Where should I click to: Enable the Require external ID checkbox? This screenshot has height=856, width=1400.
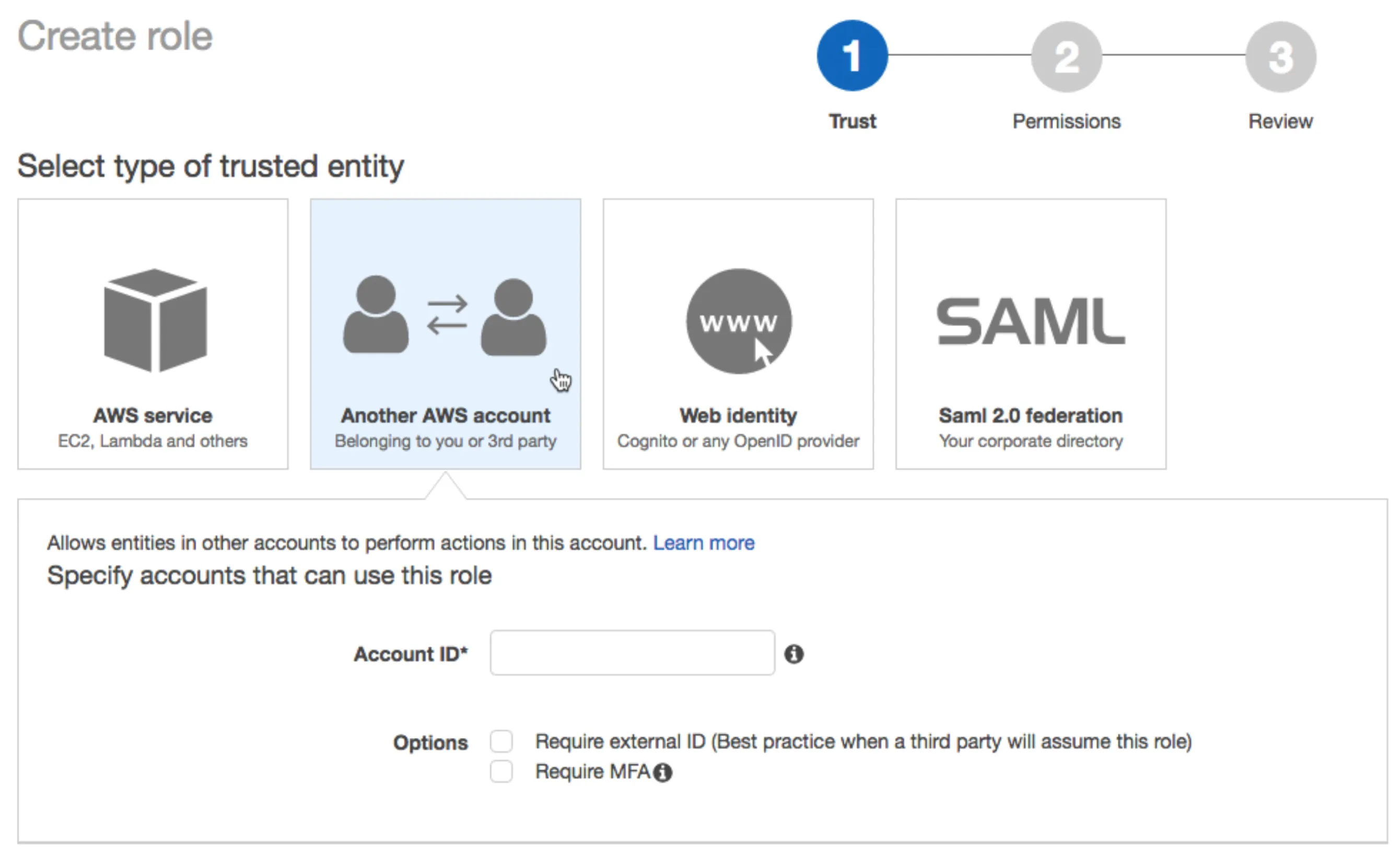[x=501, y=741]
